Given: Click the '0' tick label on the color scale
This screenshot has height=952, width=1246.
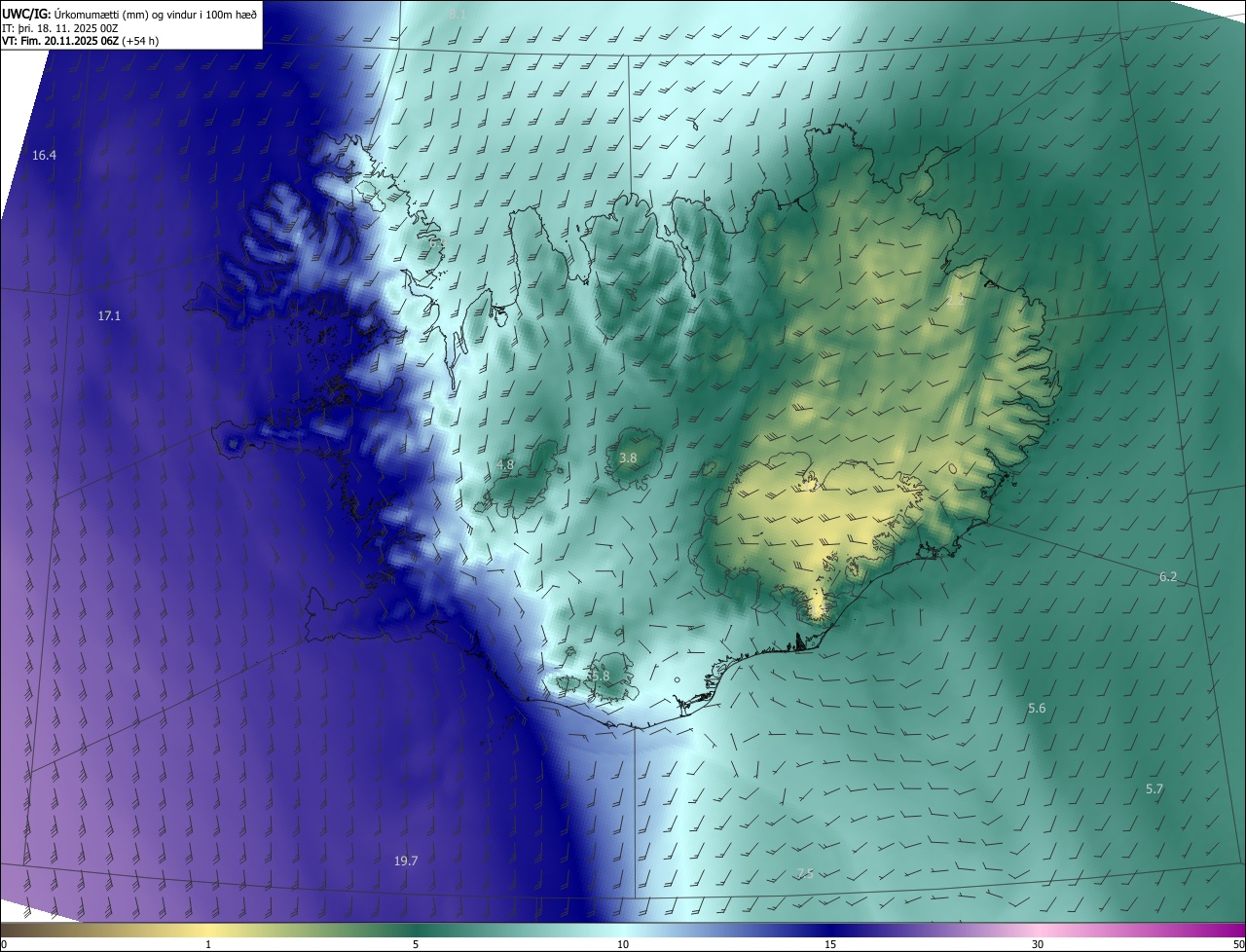Looking at the screenshot, I should [x=4, y=944].
